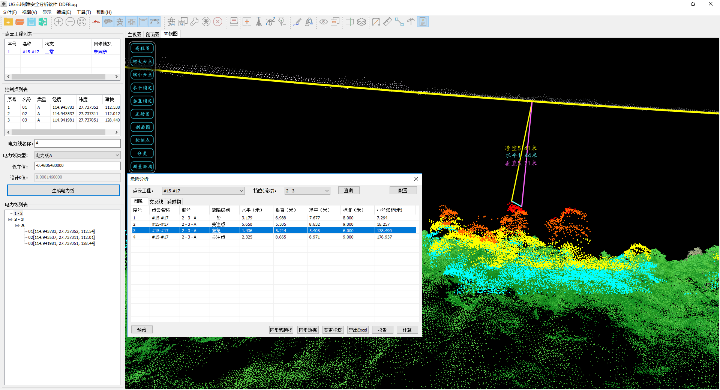The image size is (720, 390).
Task: Click the tower pylon toolbar icon
Action: point(259,22)
